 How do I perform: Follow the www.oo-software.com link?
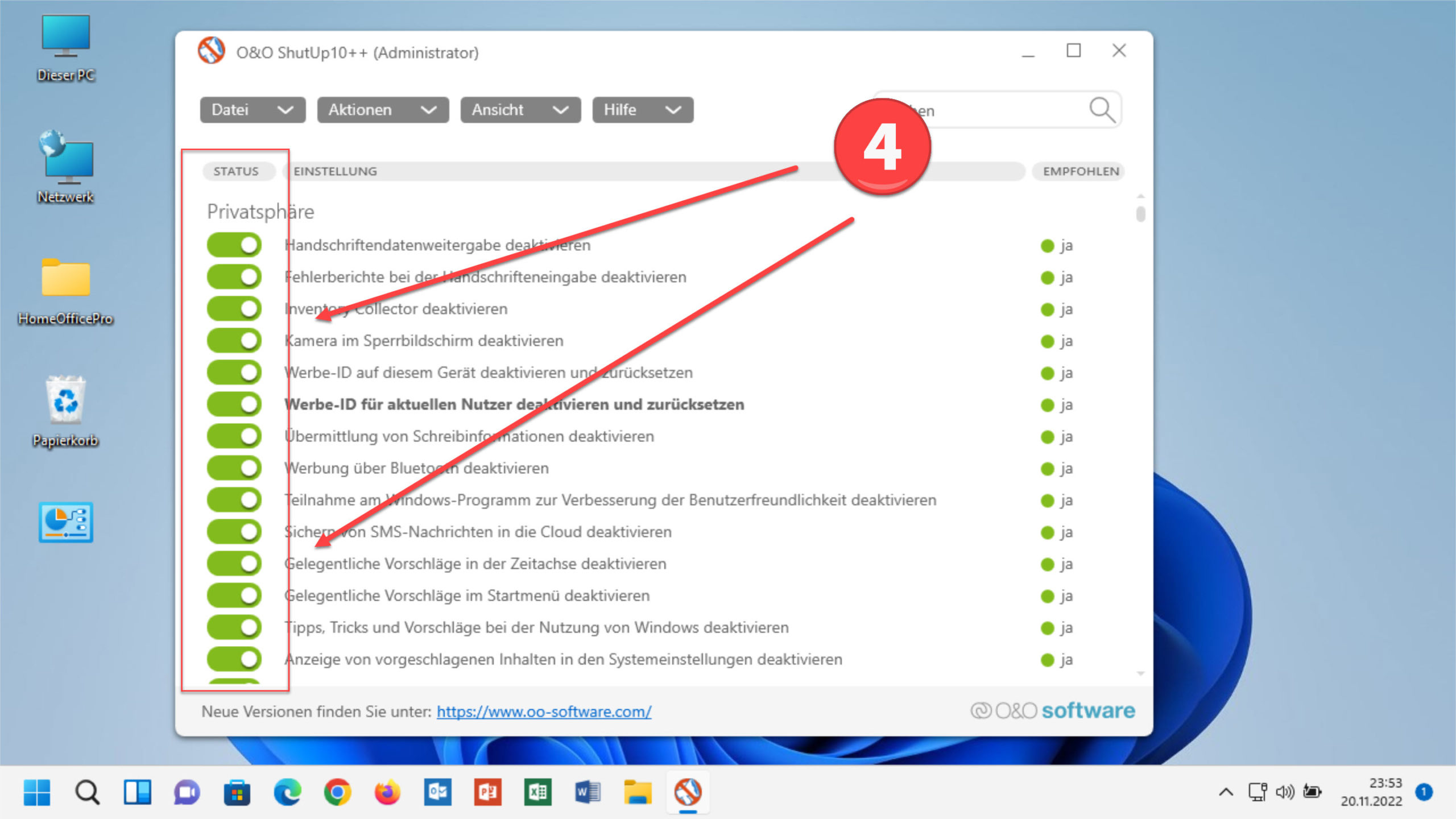[543, 711]
